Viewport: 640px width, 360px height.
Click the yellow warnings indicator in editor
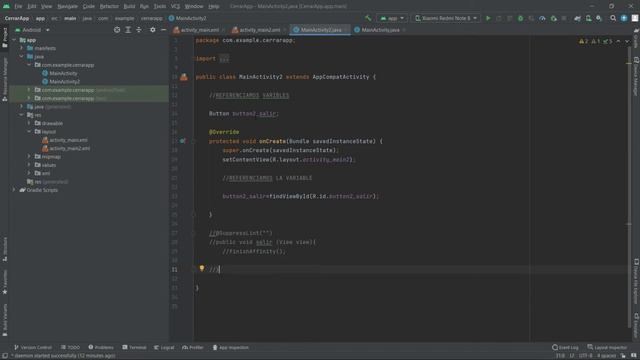(x=583, y=41)
